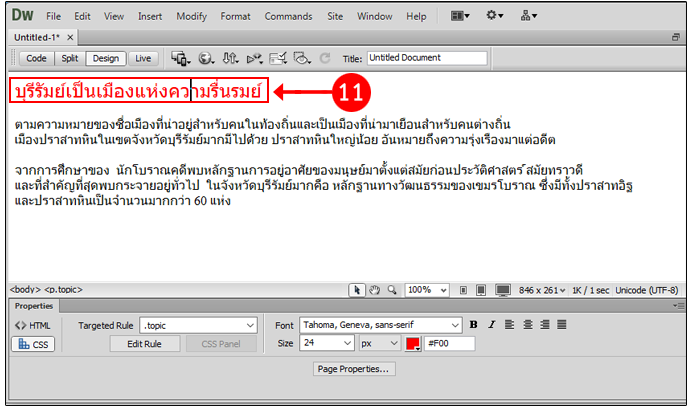This screenshot has width=691, height=413.
Task: Click the Page Properties button
Action: tap(354, 368)
